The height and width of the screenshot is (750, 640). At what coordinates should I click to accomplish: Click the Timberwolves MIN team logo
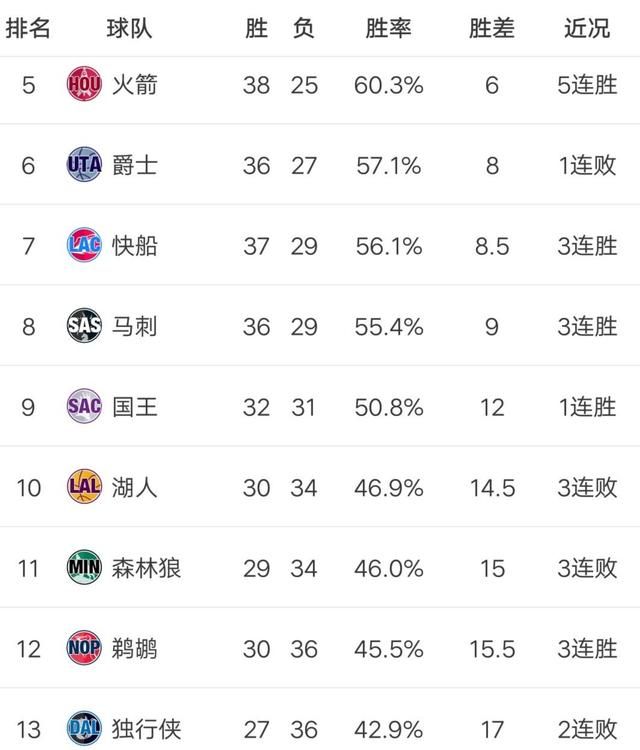tap(84, 568)
